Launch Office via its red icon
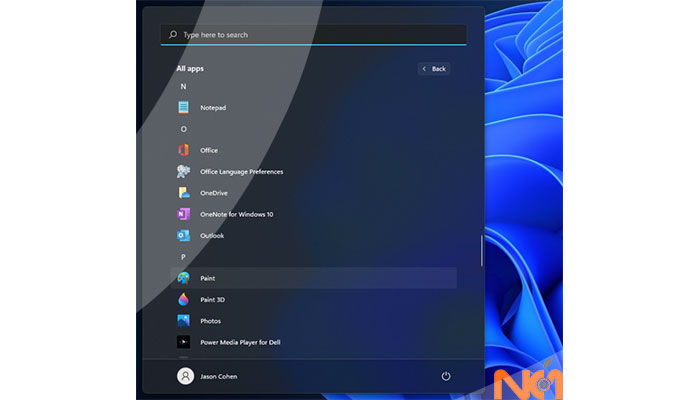 click(183, 150)
